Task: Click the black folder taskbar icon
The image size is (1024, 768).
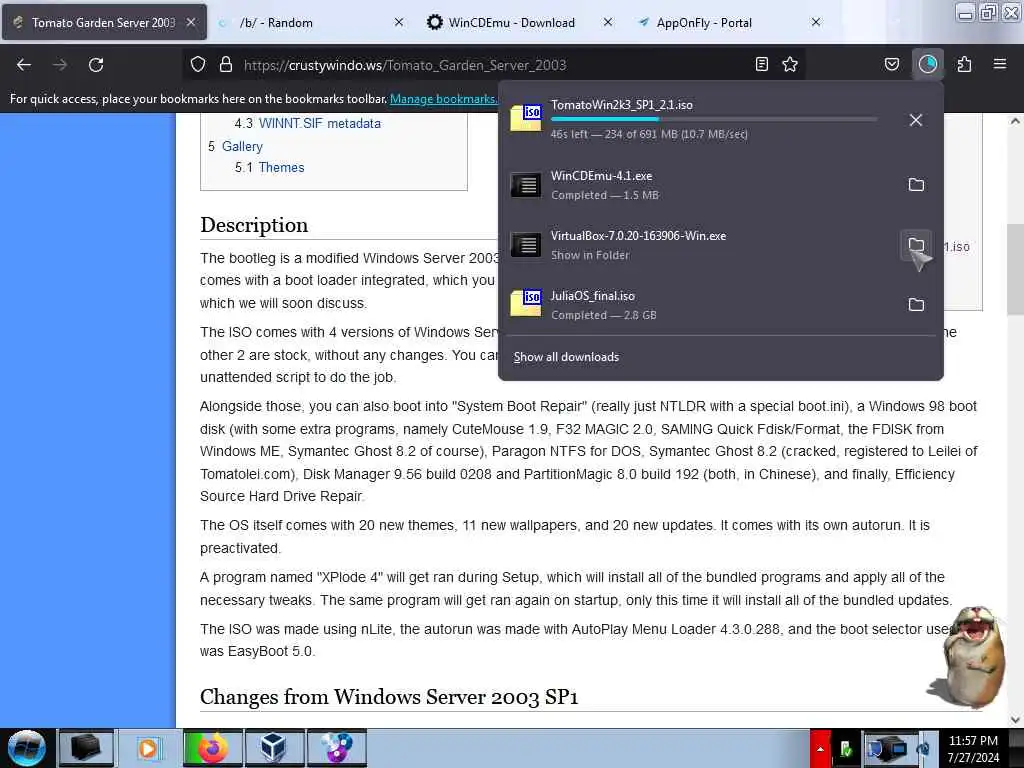Action: (x=86, y=748)
